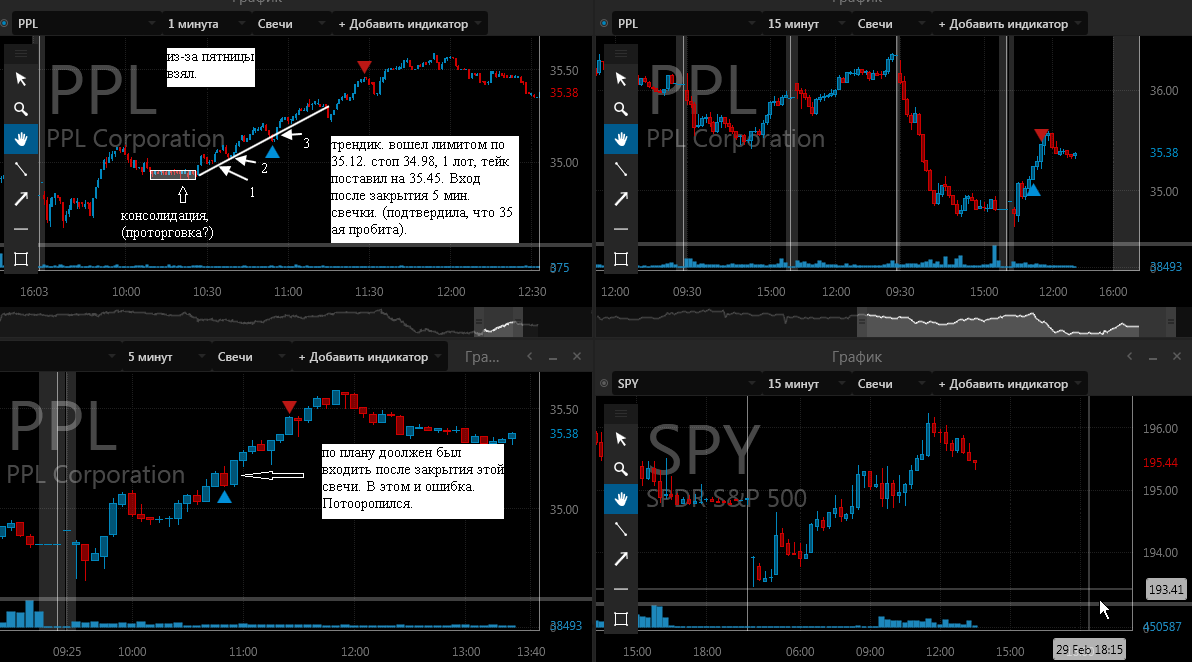Toggle the link radio button next to the SPY ticker
This screenshot has width=1192, height=662.
[x=604, y=384]
